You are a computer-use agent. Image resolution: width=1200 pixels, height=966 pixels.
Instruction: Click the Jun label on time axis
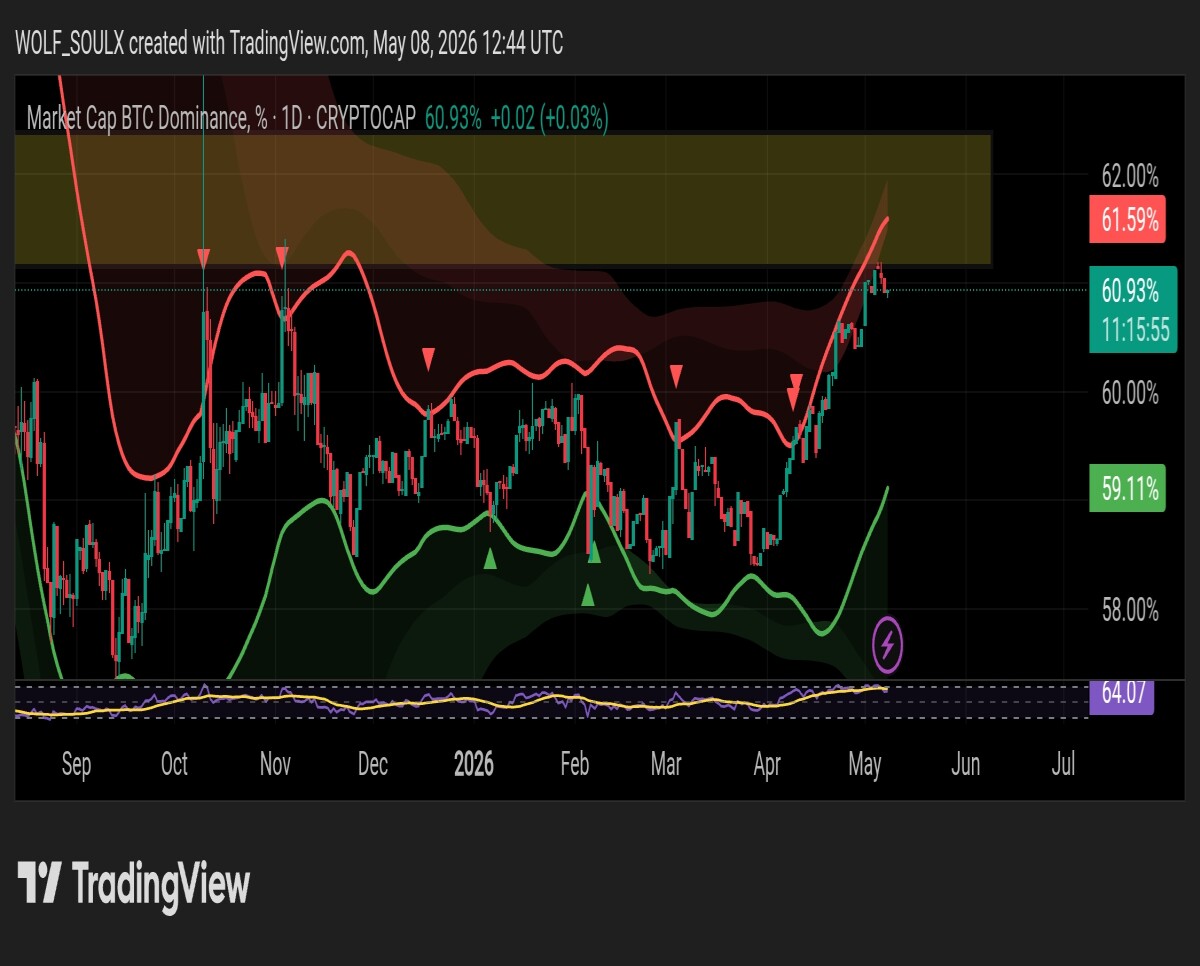click(965, 765)
